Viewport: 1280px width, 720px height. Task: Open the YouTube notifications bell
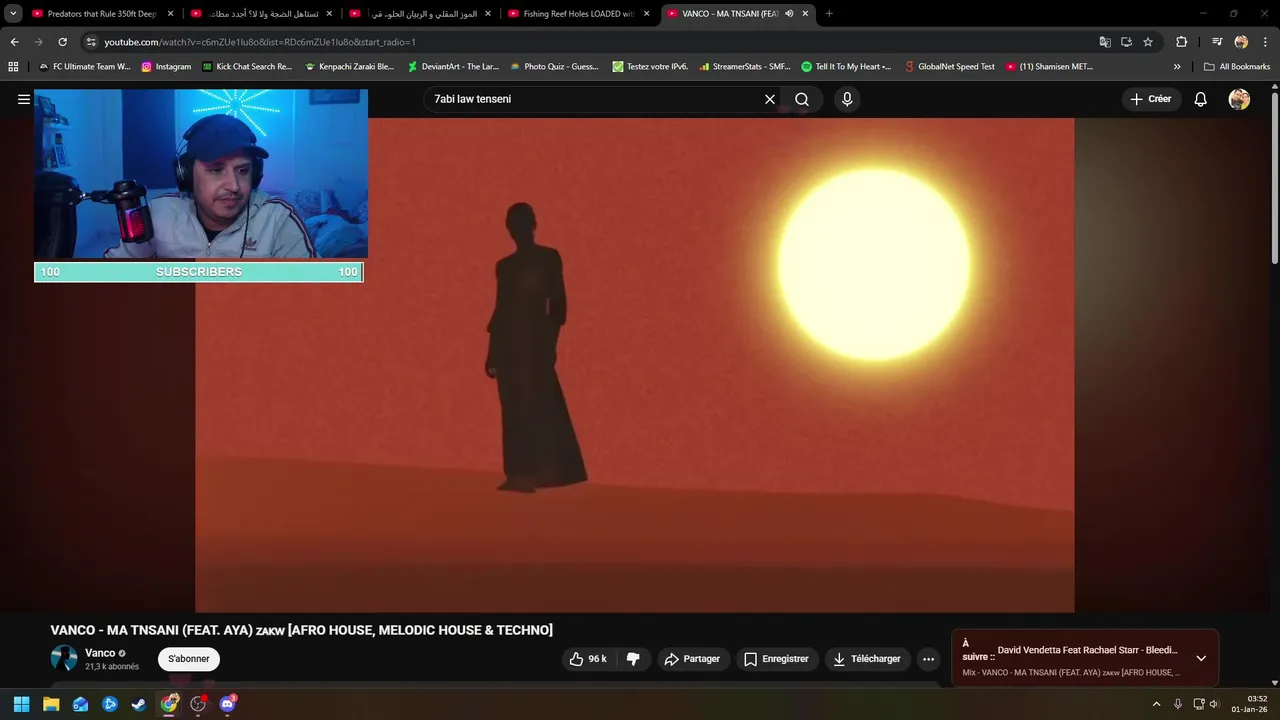point(1201,99)
